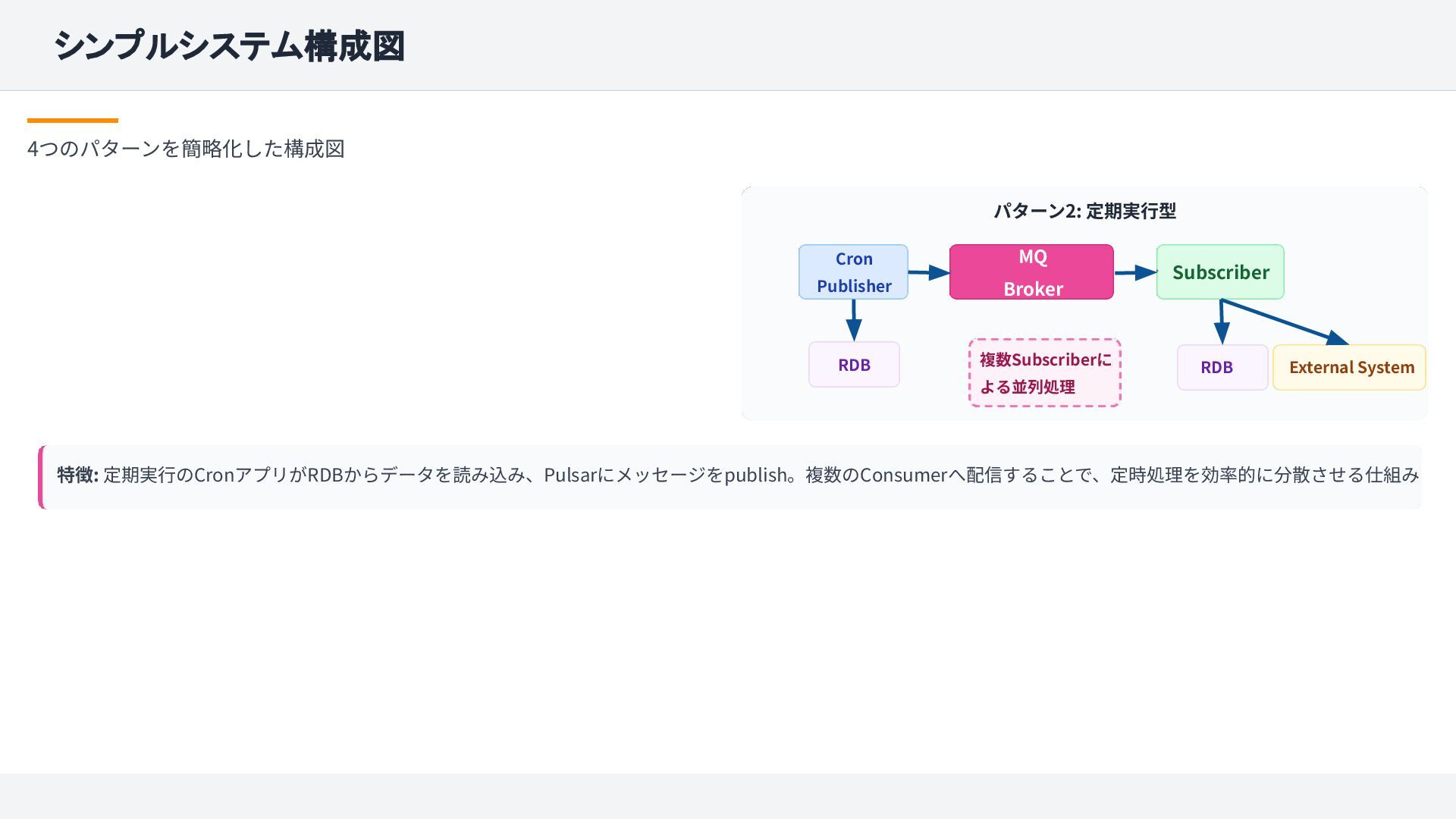Click the bold 特徴: label
The height and width of the screenshot is (819, 1456).
pyautogui.click(x=77, y=475)
